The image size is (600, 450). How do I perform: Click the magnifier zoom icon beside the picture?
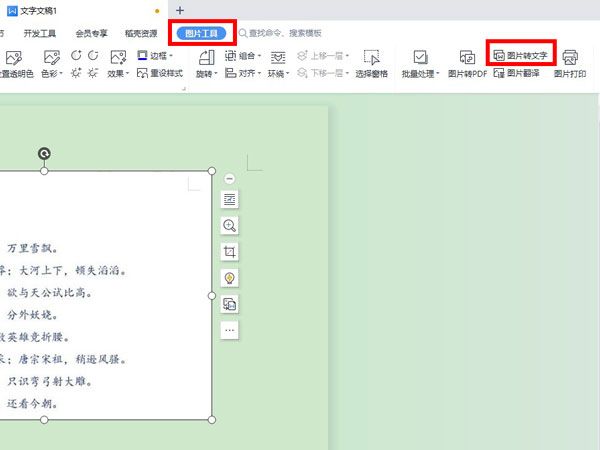(230, 225)
